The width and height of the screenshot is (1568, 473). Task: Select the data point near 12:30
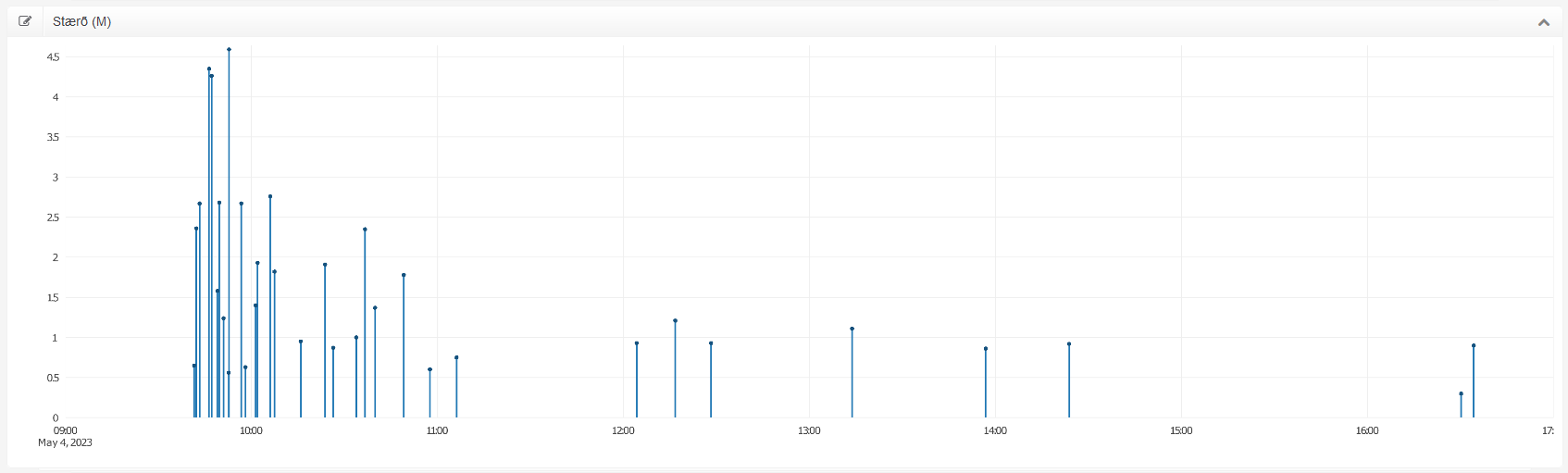coord(711,343)
